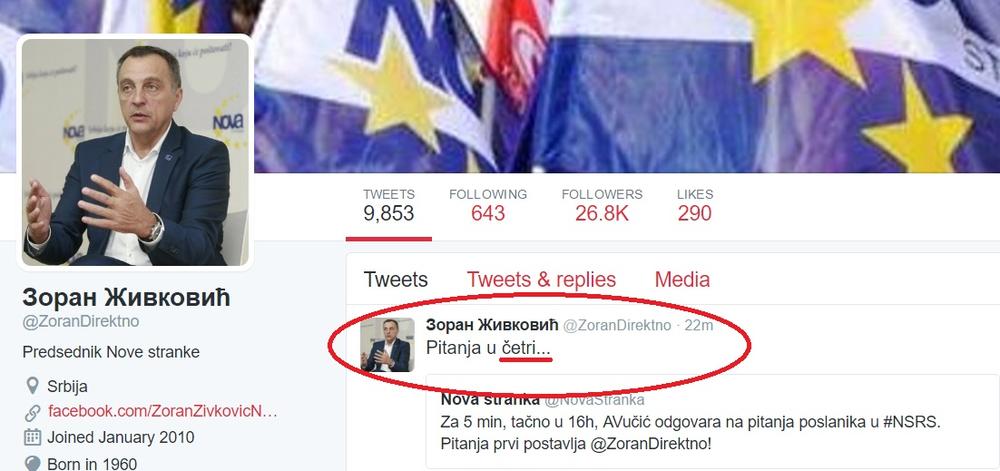
Task: Open the Followers 26.8K list
Action: click(x=601, y=205)
